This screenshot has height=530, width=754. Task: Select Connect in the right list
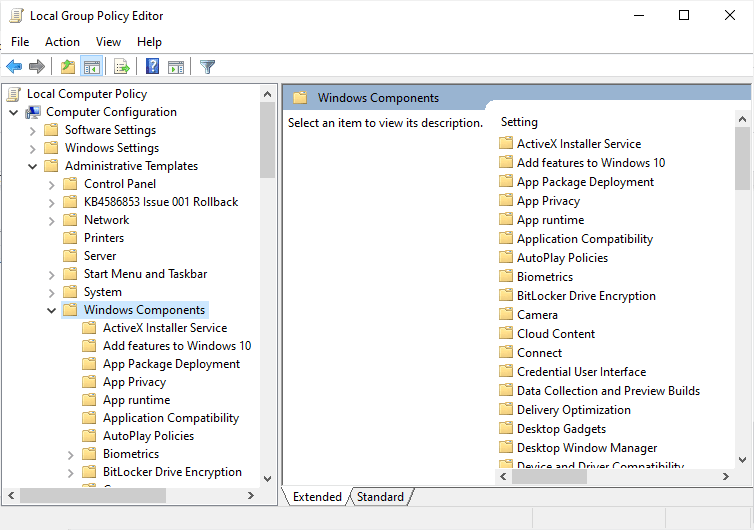539,353
